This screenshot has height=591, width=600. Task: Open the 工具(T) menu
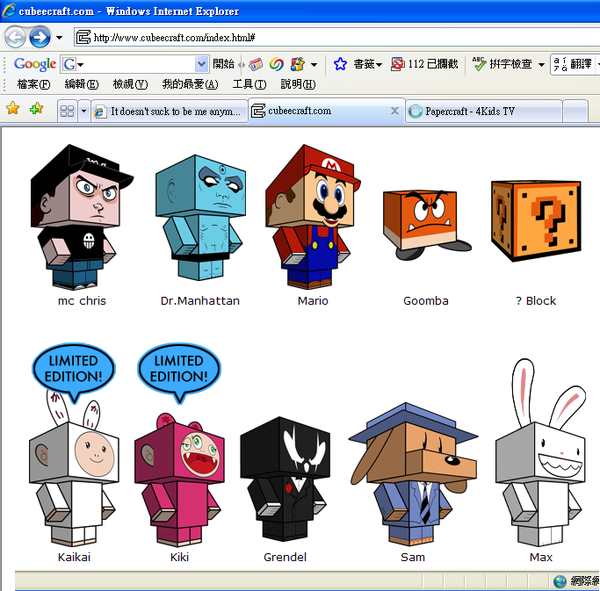coord(249,84)
